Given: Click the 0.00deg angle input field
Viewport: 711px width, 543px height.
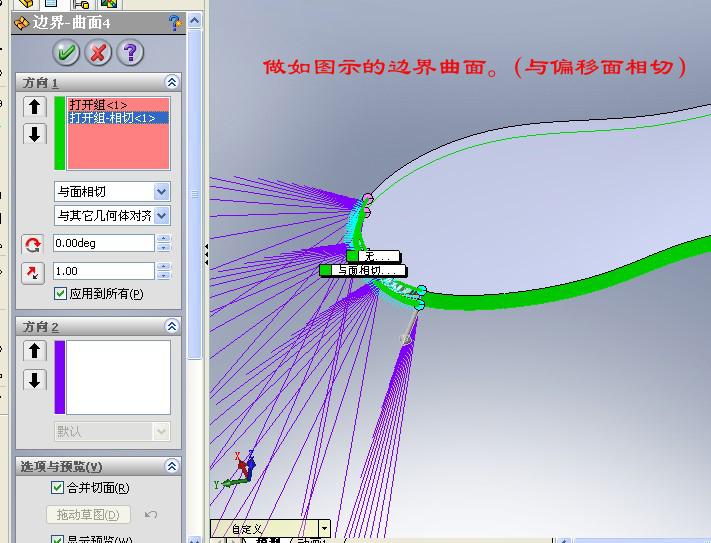Looking at the screenshot, I should tap(104, 243).
